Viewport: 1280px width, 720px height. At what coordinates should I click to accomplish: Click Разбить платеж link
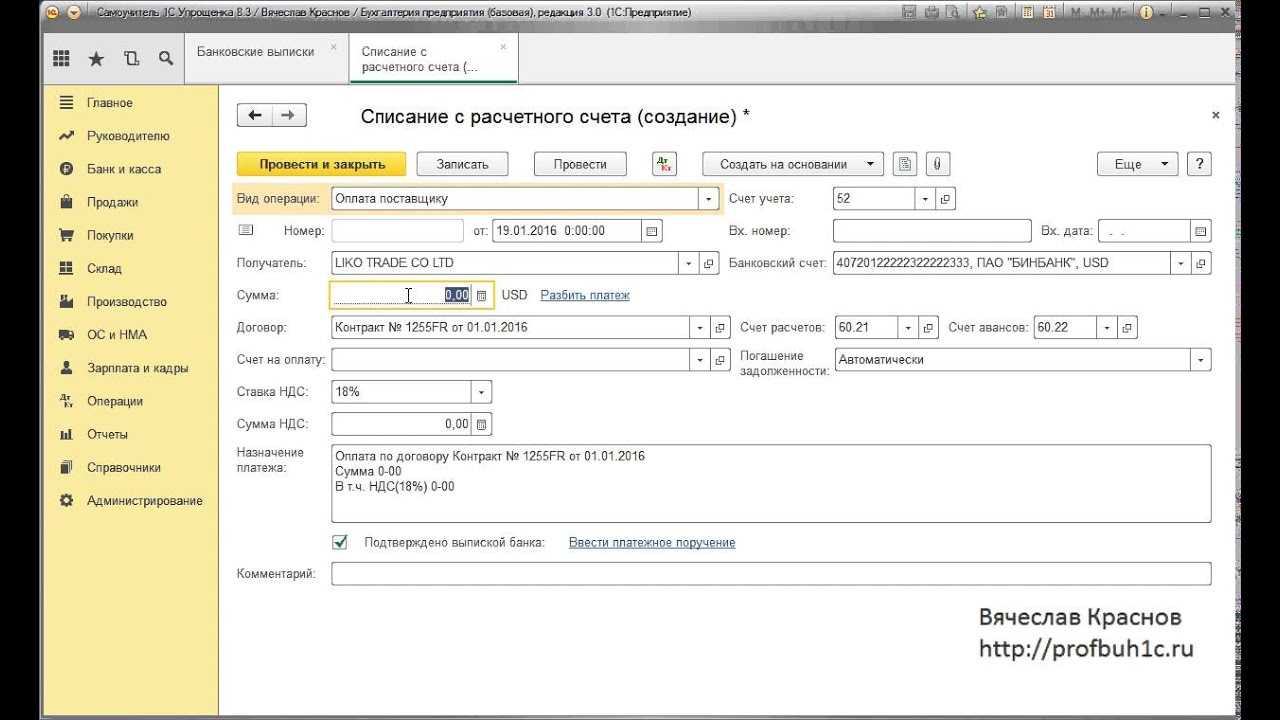(585, 295)
